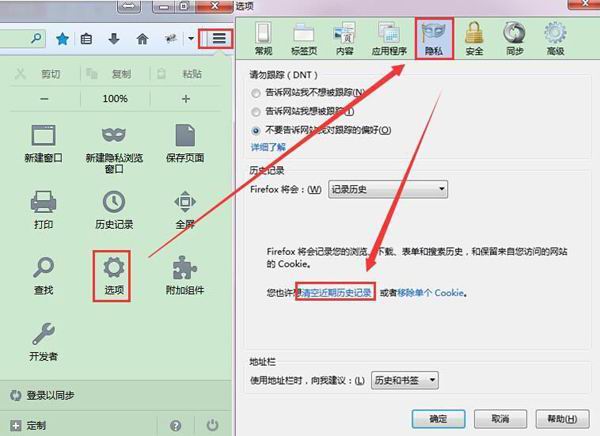Switch to the Advanced (高级) tab
The height and width of the screenshot is (436, 600).
click(555, 39)
